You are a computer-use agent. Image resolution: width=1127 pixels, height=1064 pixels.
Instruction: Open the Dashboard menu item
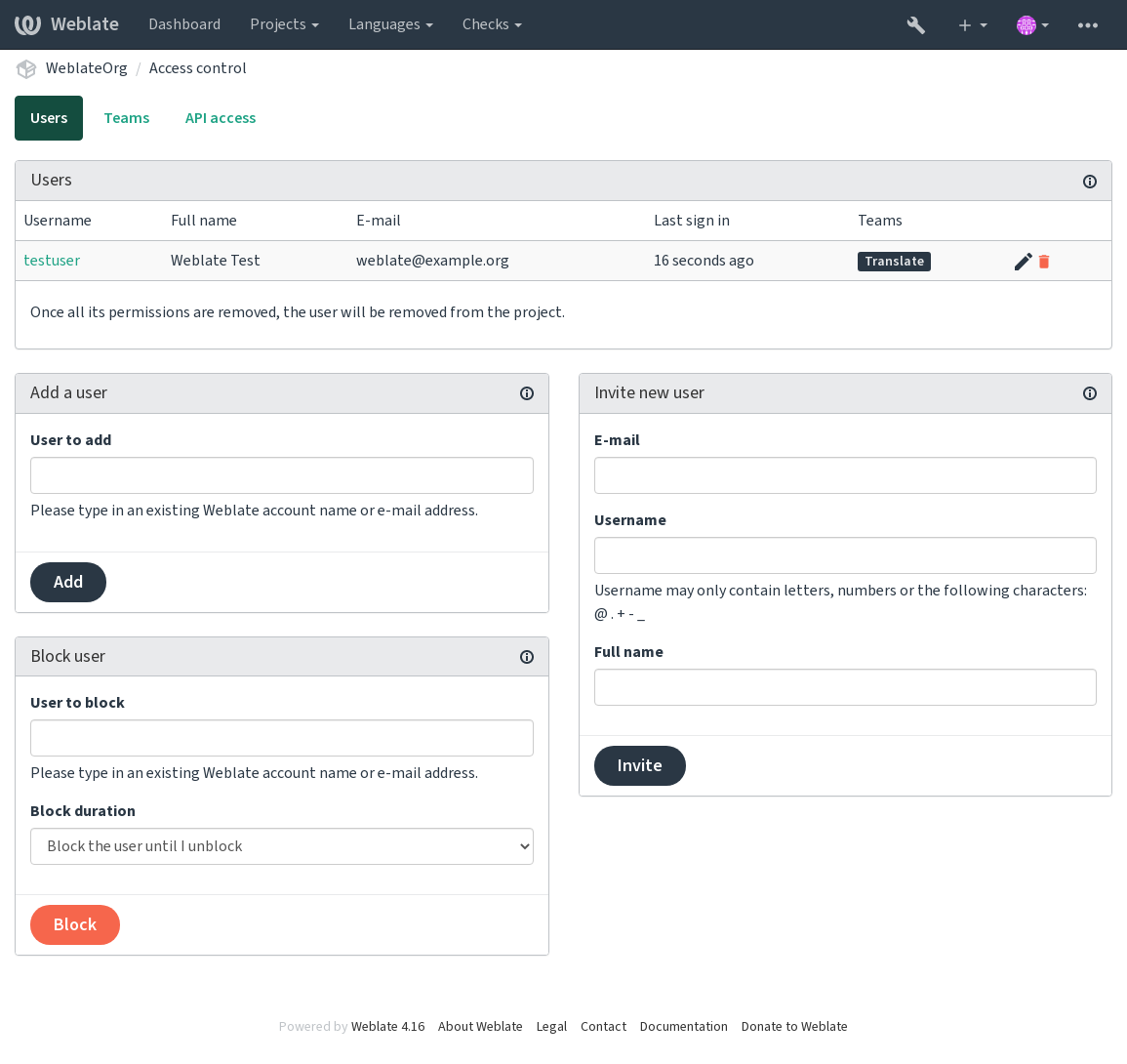coord(184,24)
